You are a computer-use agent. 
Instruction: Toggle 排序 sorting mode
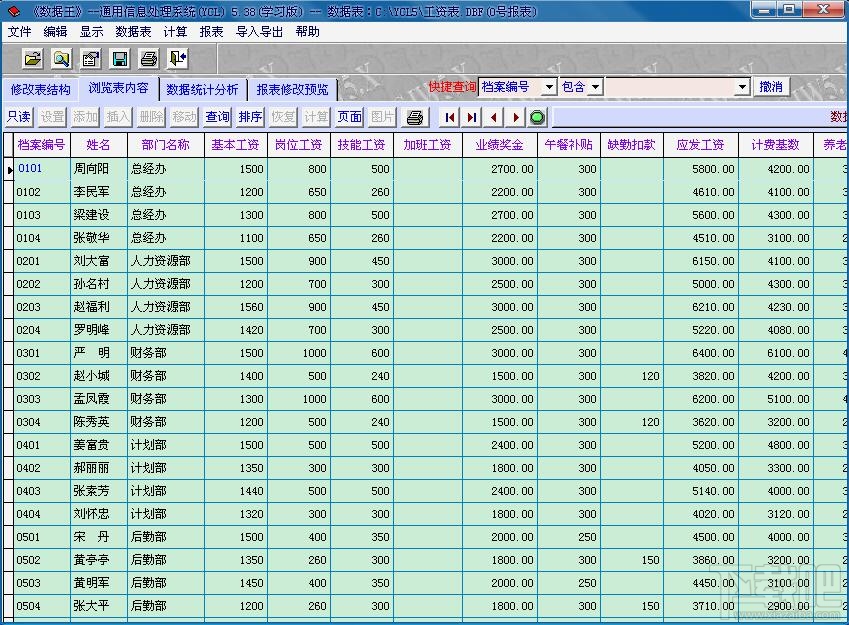coord(249,116)
